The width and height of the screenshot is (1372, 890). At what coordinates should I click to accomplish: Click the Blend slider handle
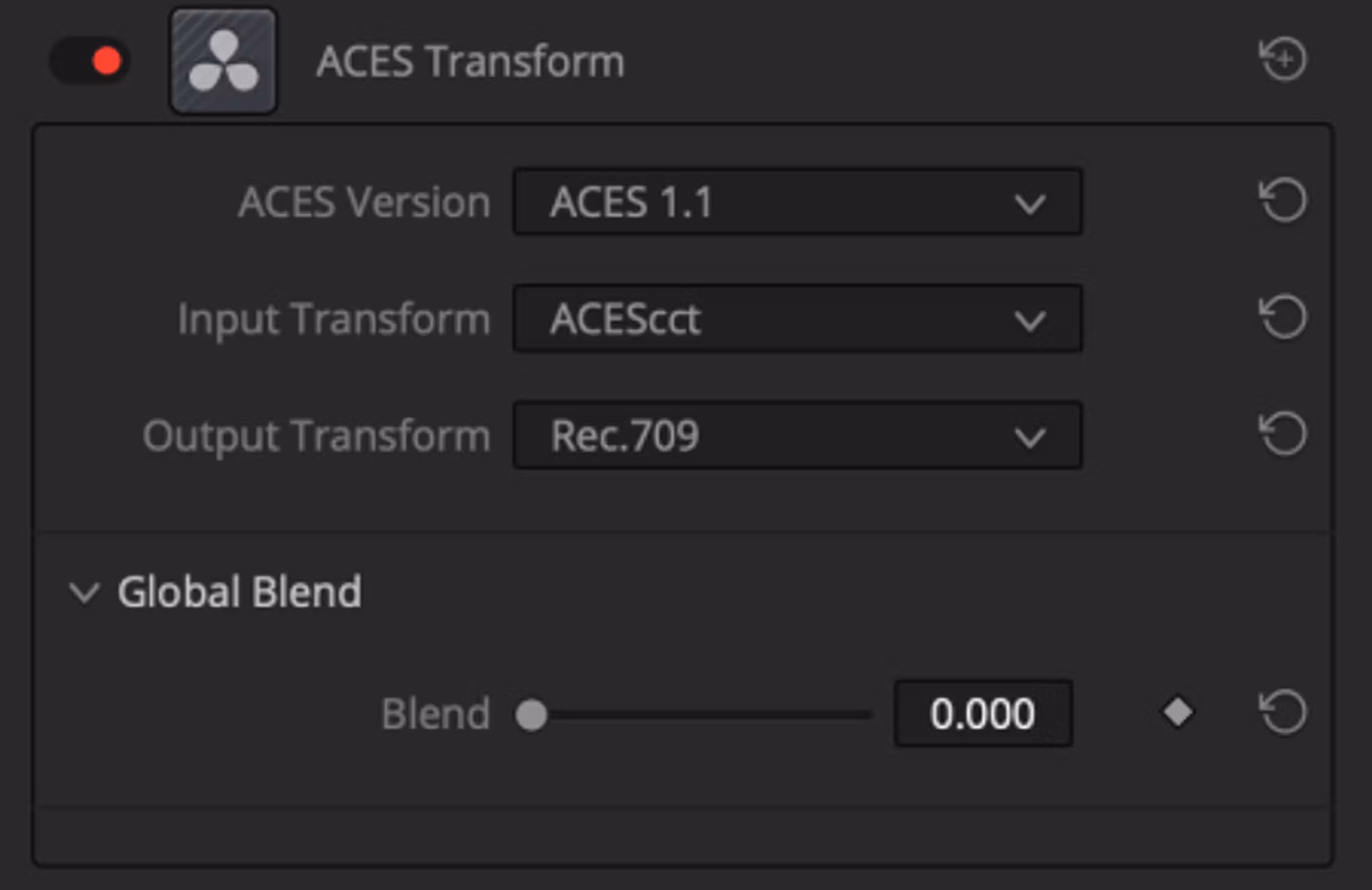tap(532, 715)
